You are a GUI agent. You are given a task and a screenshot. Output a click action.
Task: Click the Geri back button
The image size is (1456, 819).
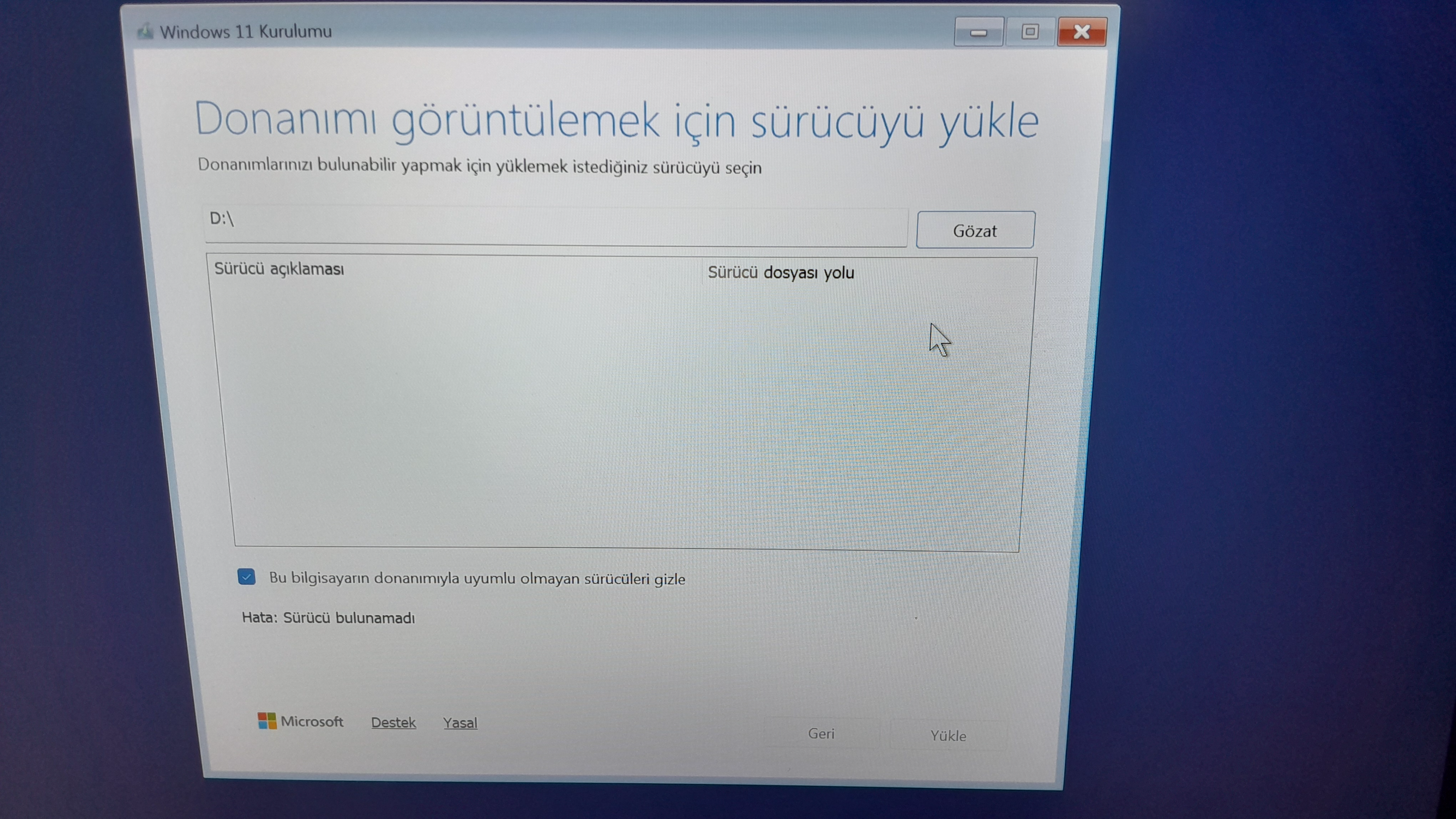821,733
